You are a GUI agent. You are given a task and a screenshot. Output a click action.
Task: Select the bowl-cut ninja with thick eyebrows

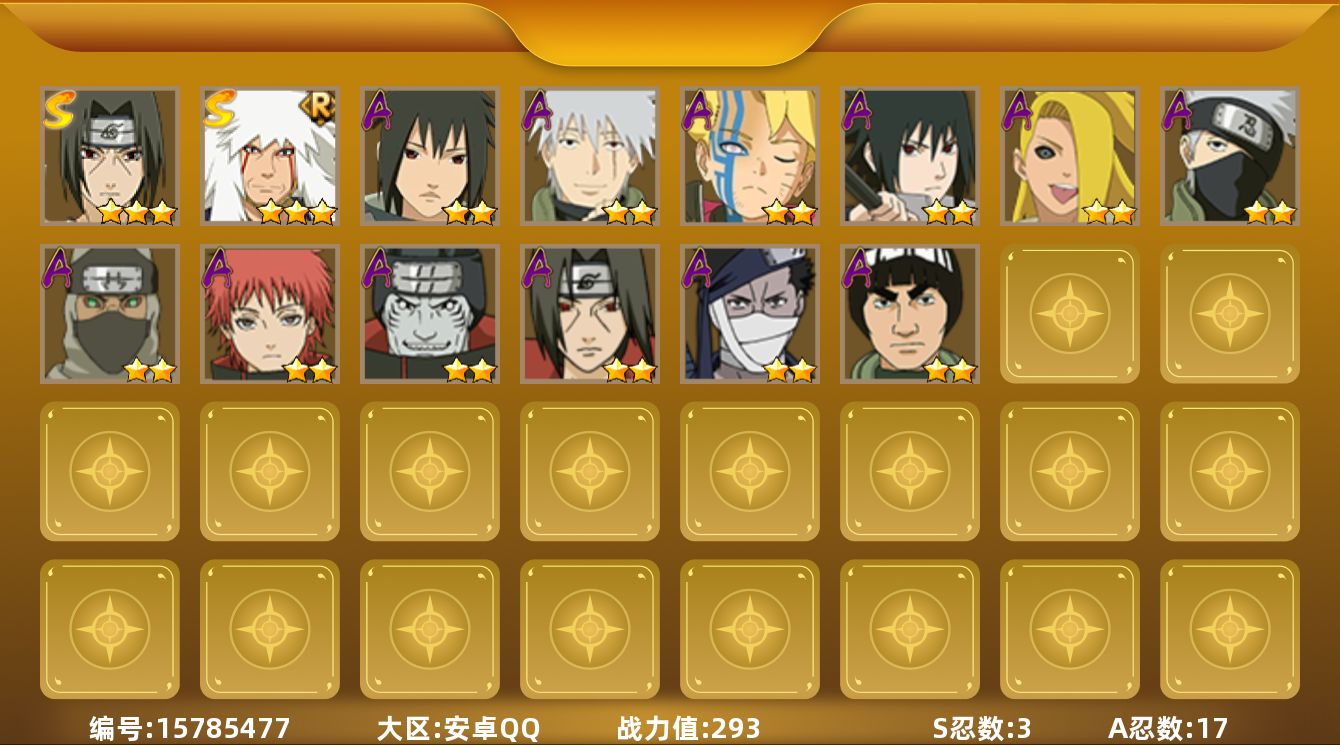910,314
